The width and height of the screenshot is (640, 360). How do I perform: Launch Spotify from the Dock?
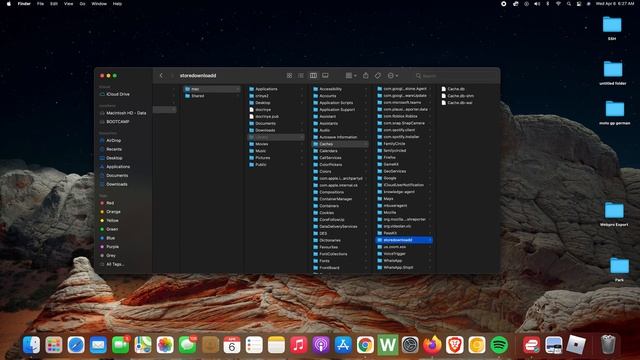coord(499,345)
